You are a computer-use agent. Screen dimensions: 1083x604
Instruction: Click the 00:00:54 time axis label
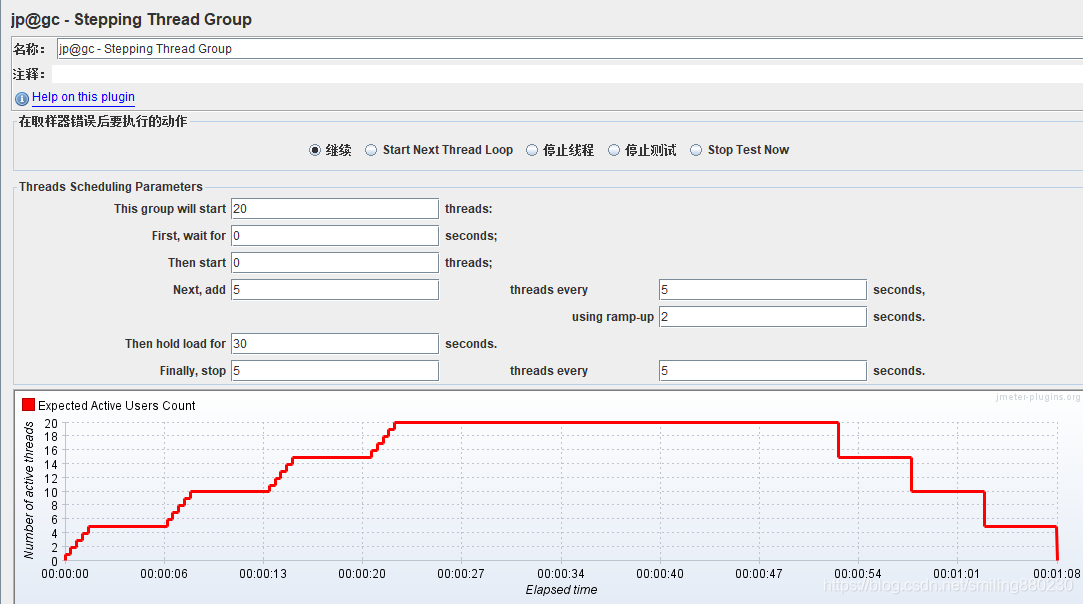coord(858,574)
